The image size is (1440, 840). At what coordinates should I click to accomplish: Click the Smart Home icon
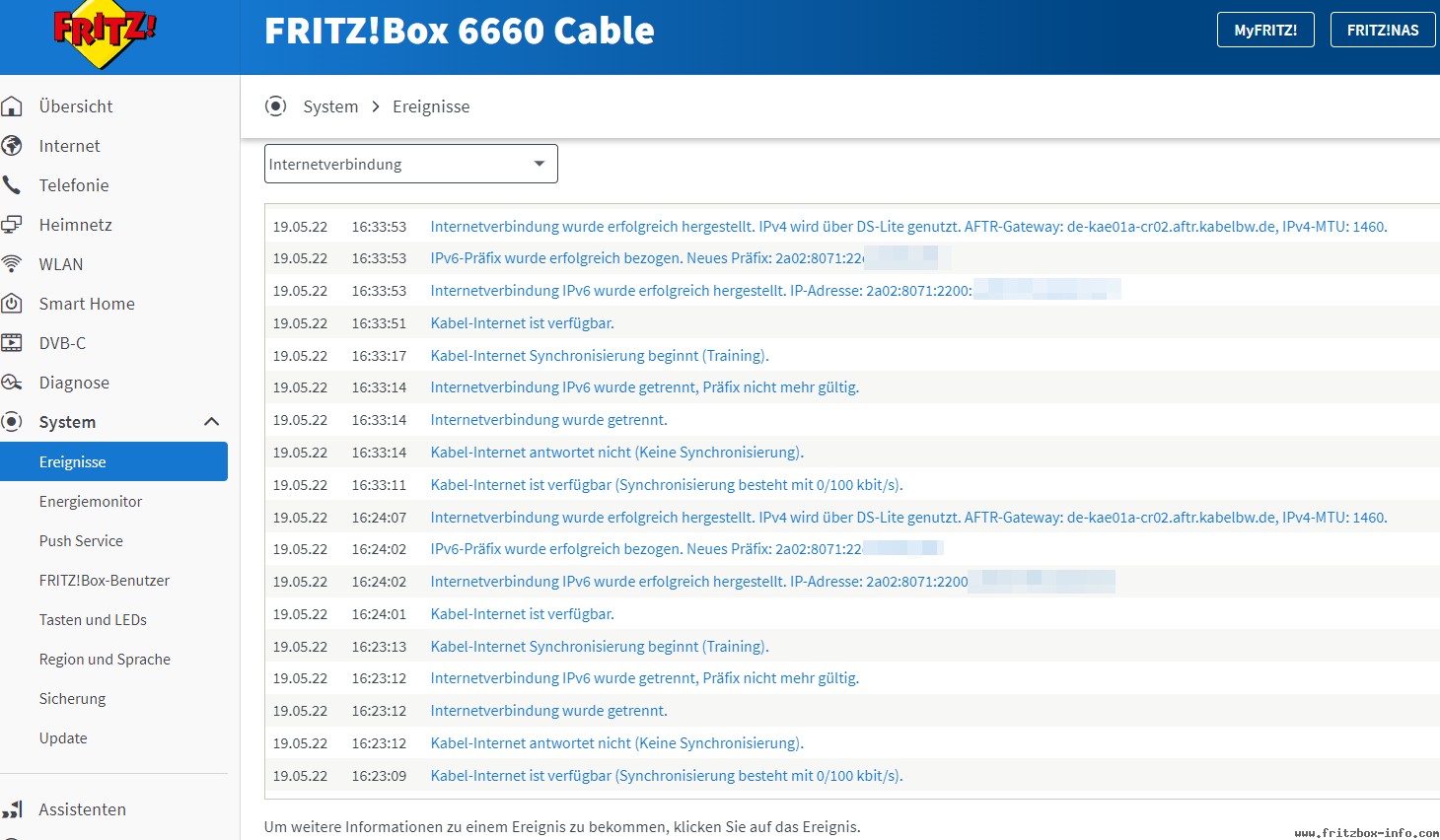point(12,304)
